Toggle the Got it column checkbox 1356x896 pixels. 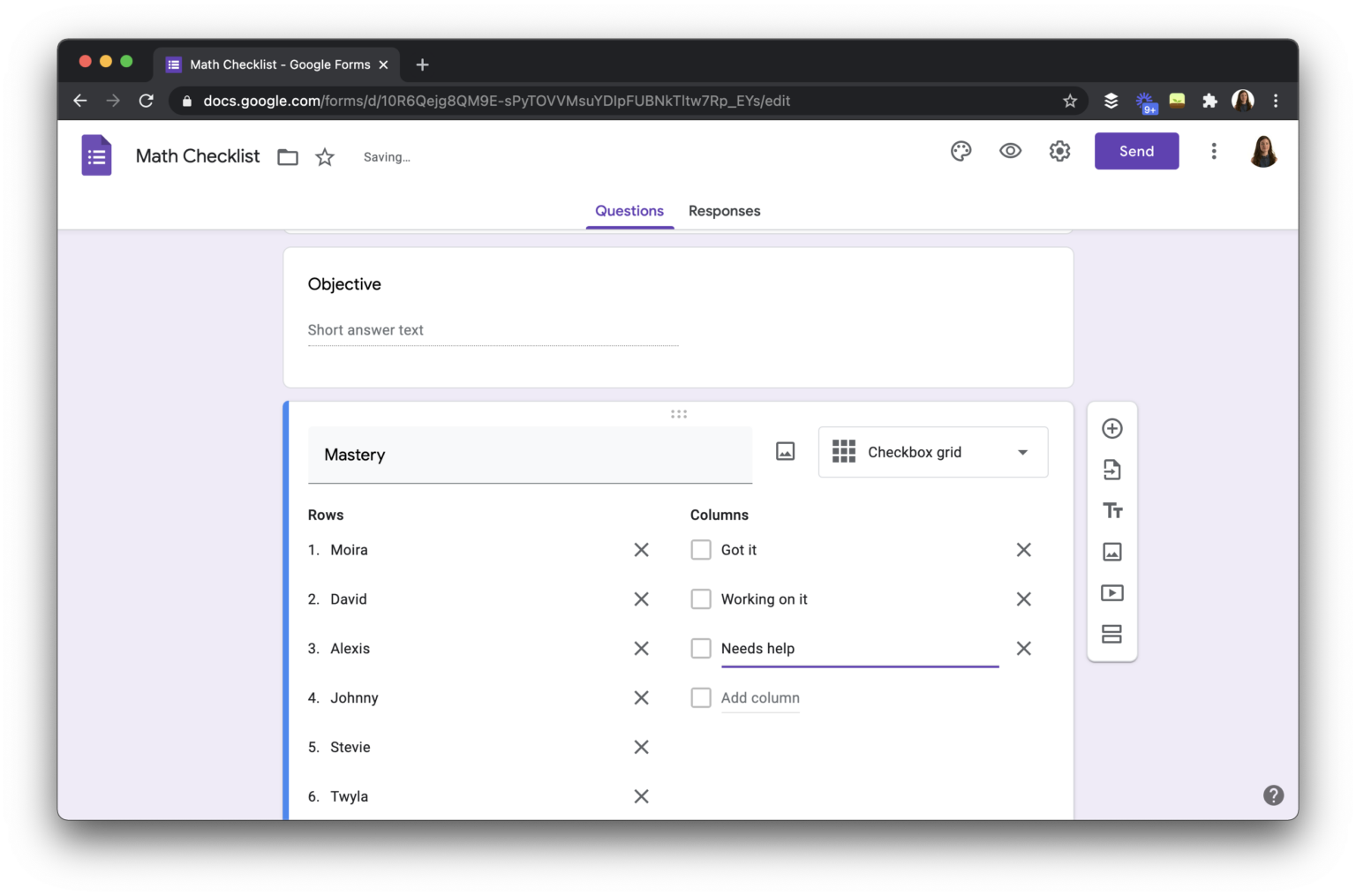coord(701,549)
